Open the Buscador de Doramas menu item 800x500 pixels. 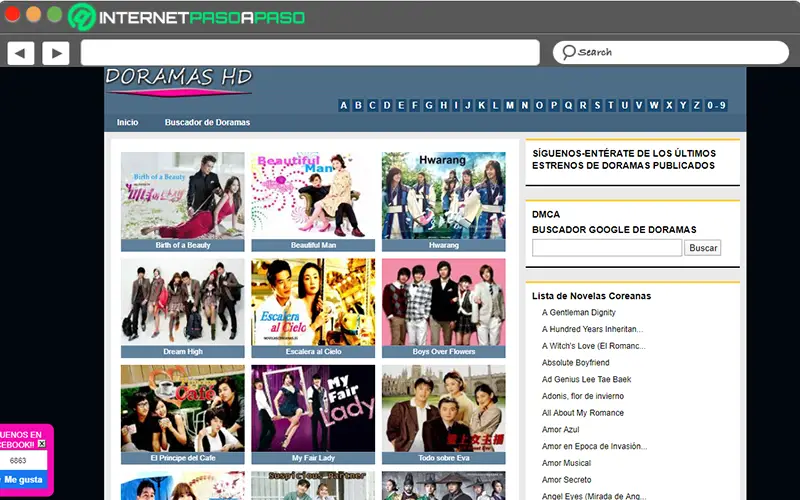(x=207, y=122)
